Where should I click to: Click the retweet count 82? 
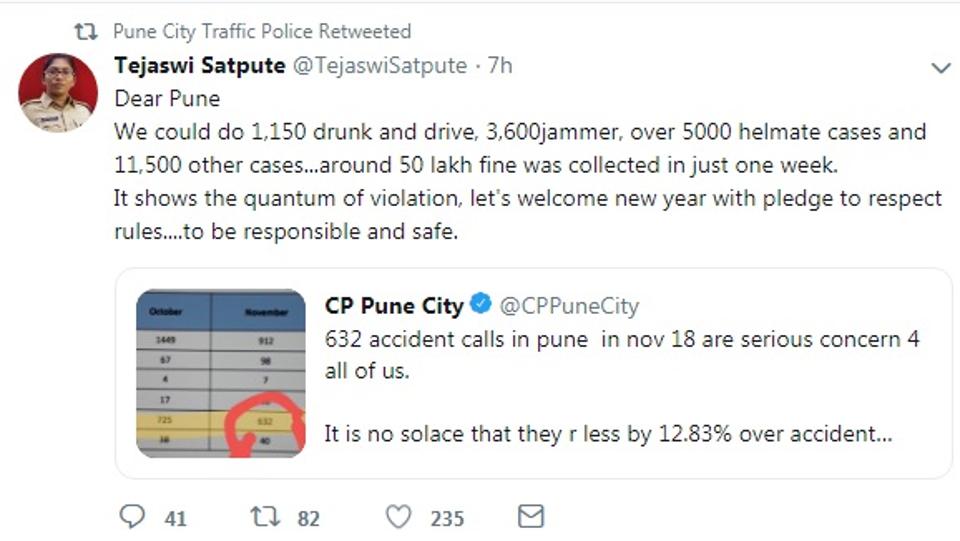pos(308,517)
